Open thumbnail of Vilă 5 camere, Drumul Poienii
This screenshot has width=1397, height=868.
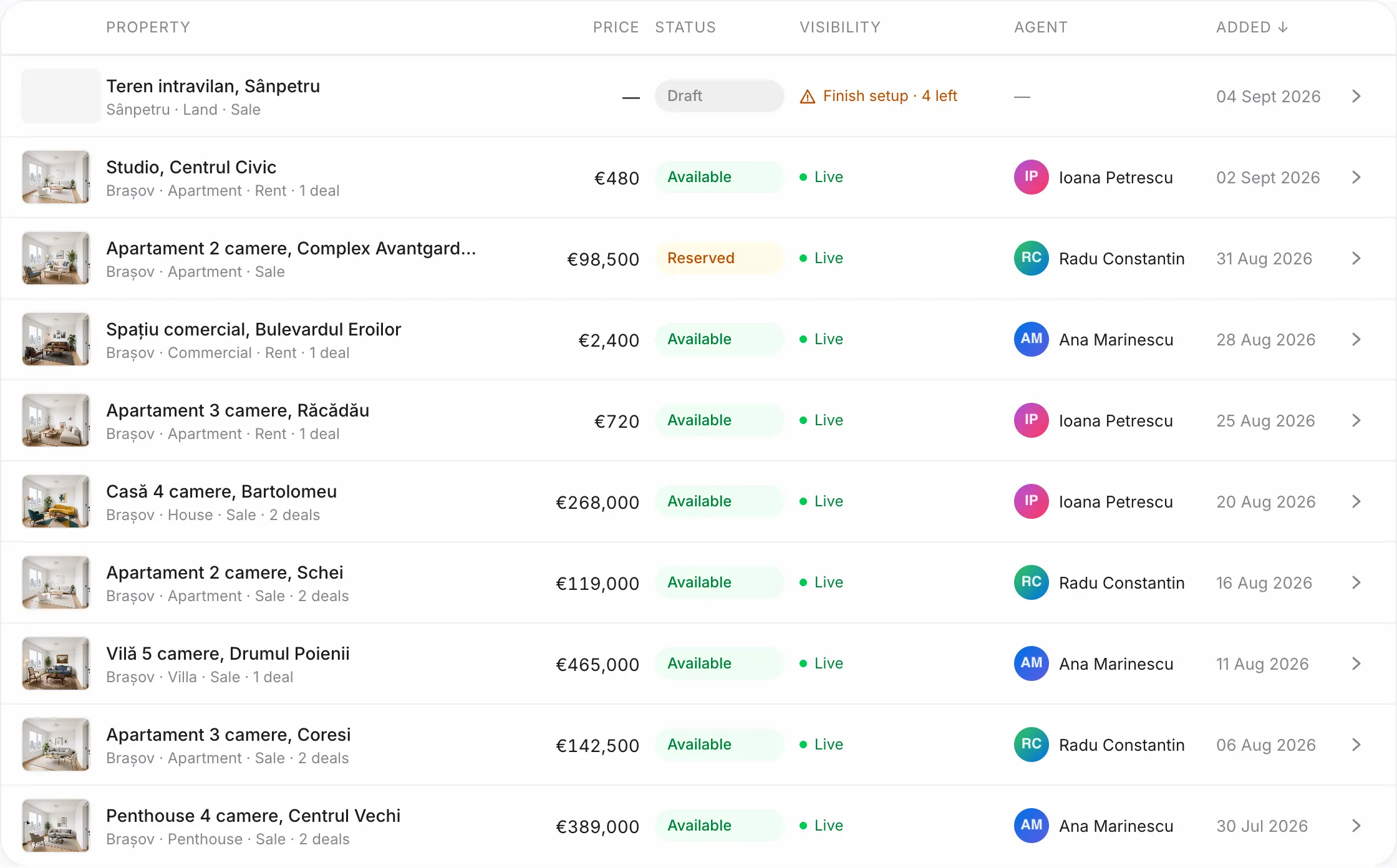point(56,663)
